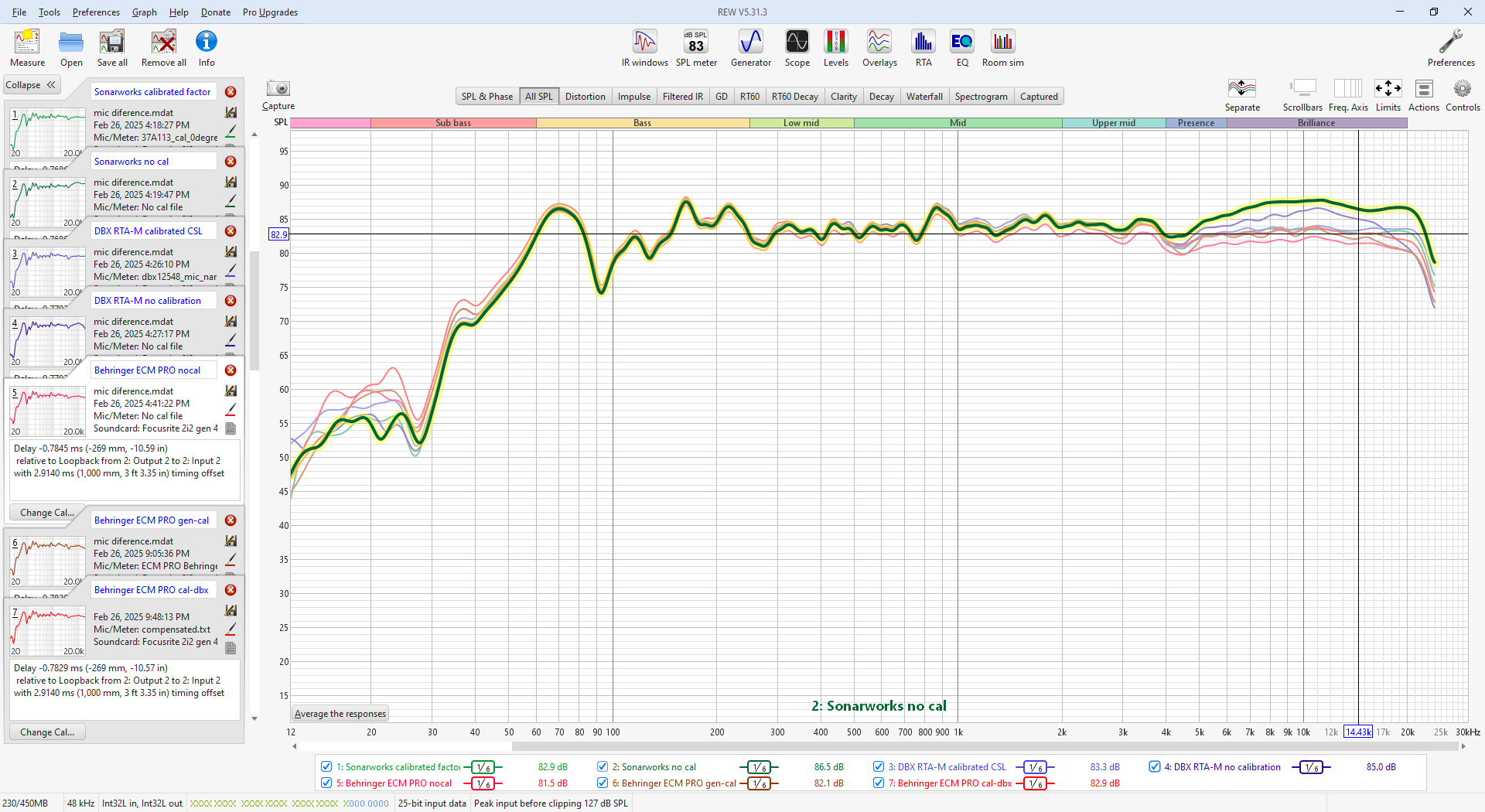Screen dimensions: 1485x812
Task: Switch to the Waterfall tab
Action: (x=924, y=97)
